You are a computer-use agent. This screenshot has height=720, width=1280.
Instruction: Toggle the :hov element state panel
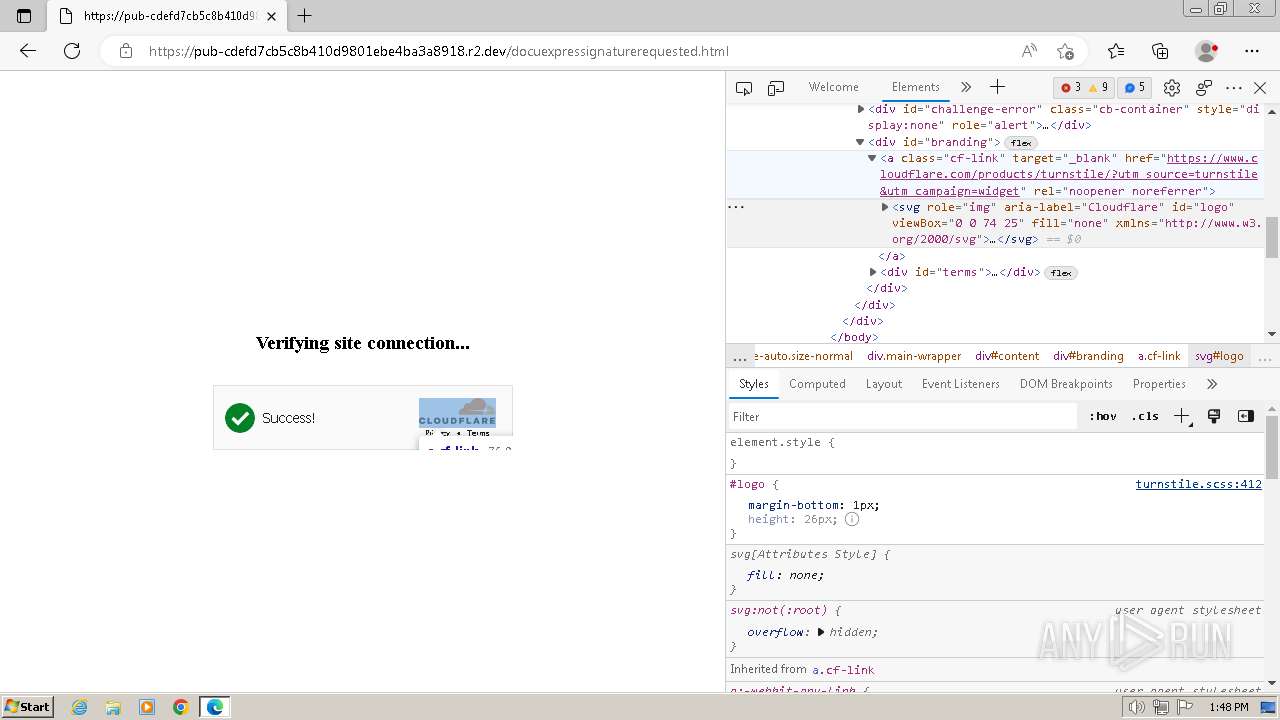(x=1103, y=416)
